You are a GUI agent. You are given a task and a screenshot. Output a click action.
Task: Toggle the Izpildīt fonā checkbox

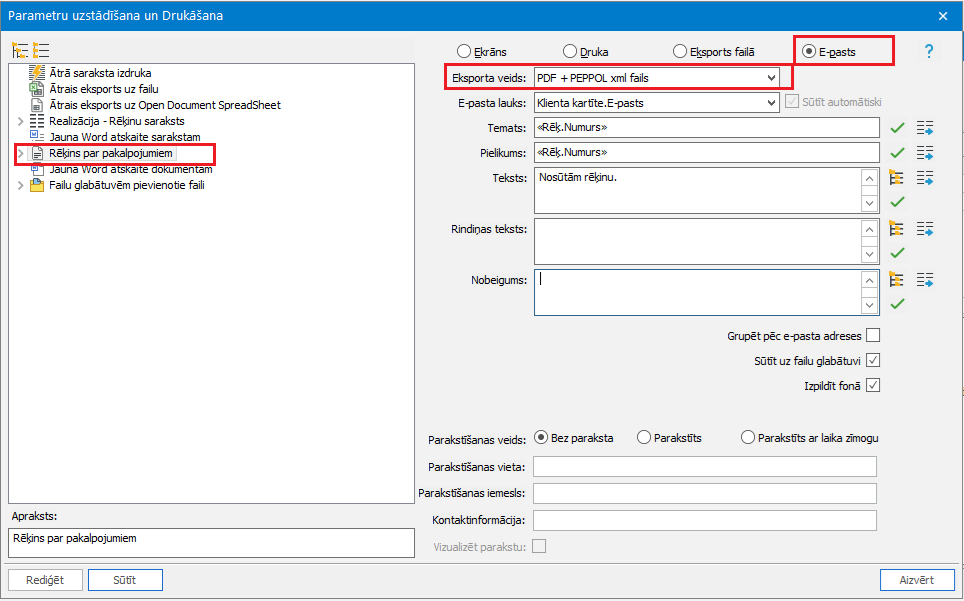tap(873, 386)
